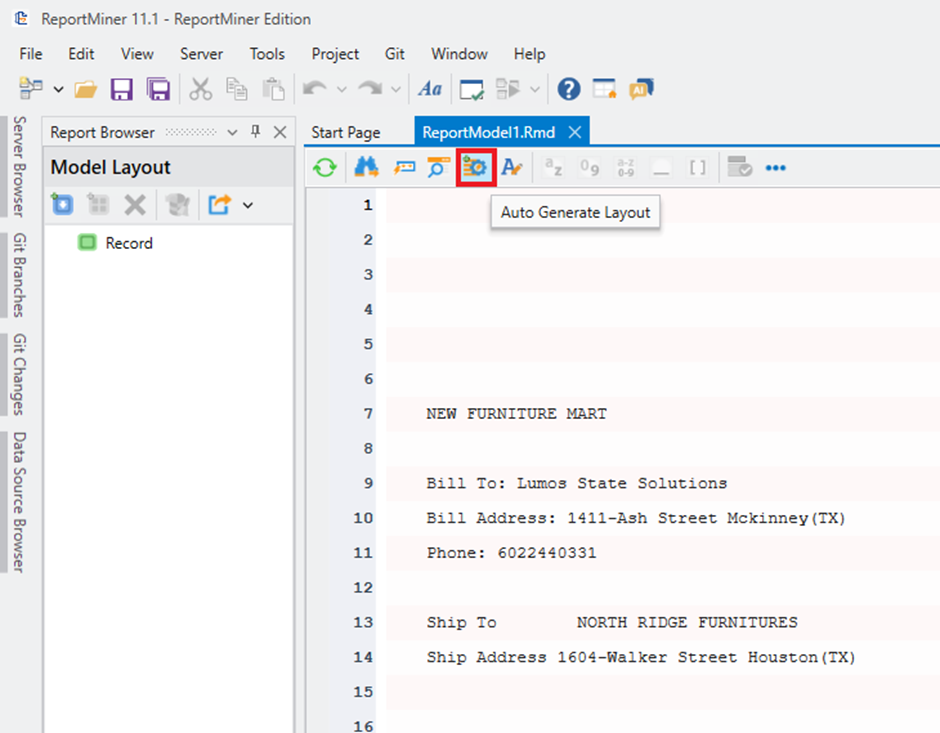Click the open folder icon
The image size is (940, 733).
pos(86,89)
